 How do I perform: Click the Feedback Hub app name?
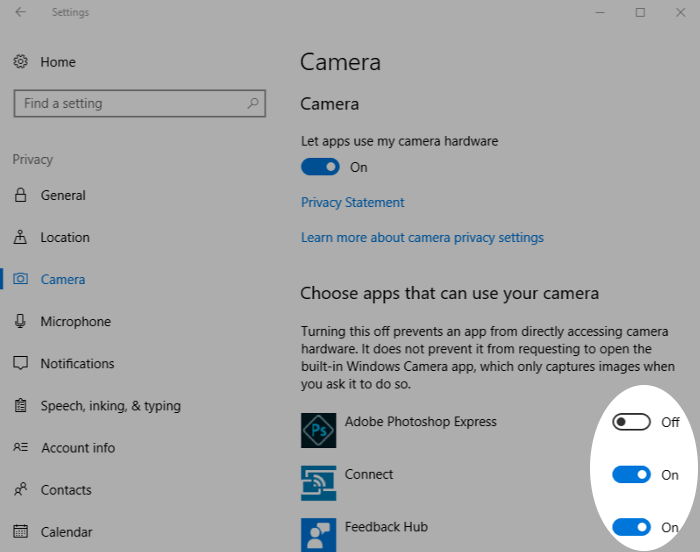point(386,527)
